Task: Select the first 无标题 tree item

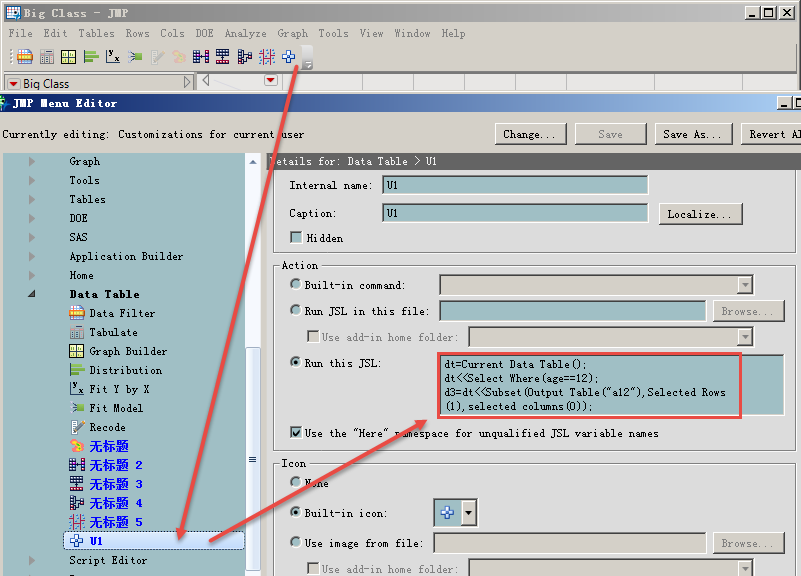Action: [x=99, y=446]
